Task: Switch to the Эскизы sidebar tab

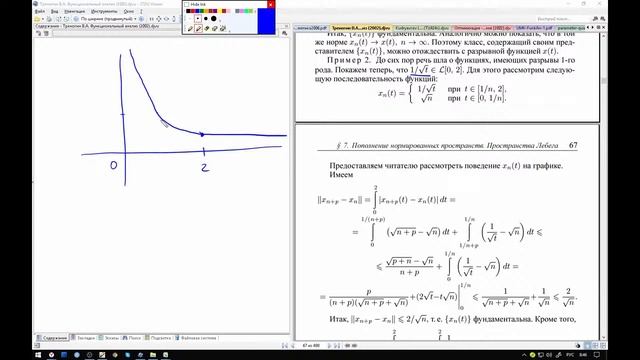Action: point(109,338)
